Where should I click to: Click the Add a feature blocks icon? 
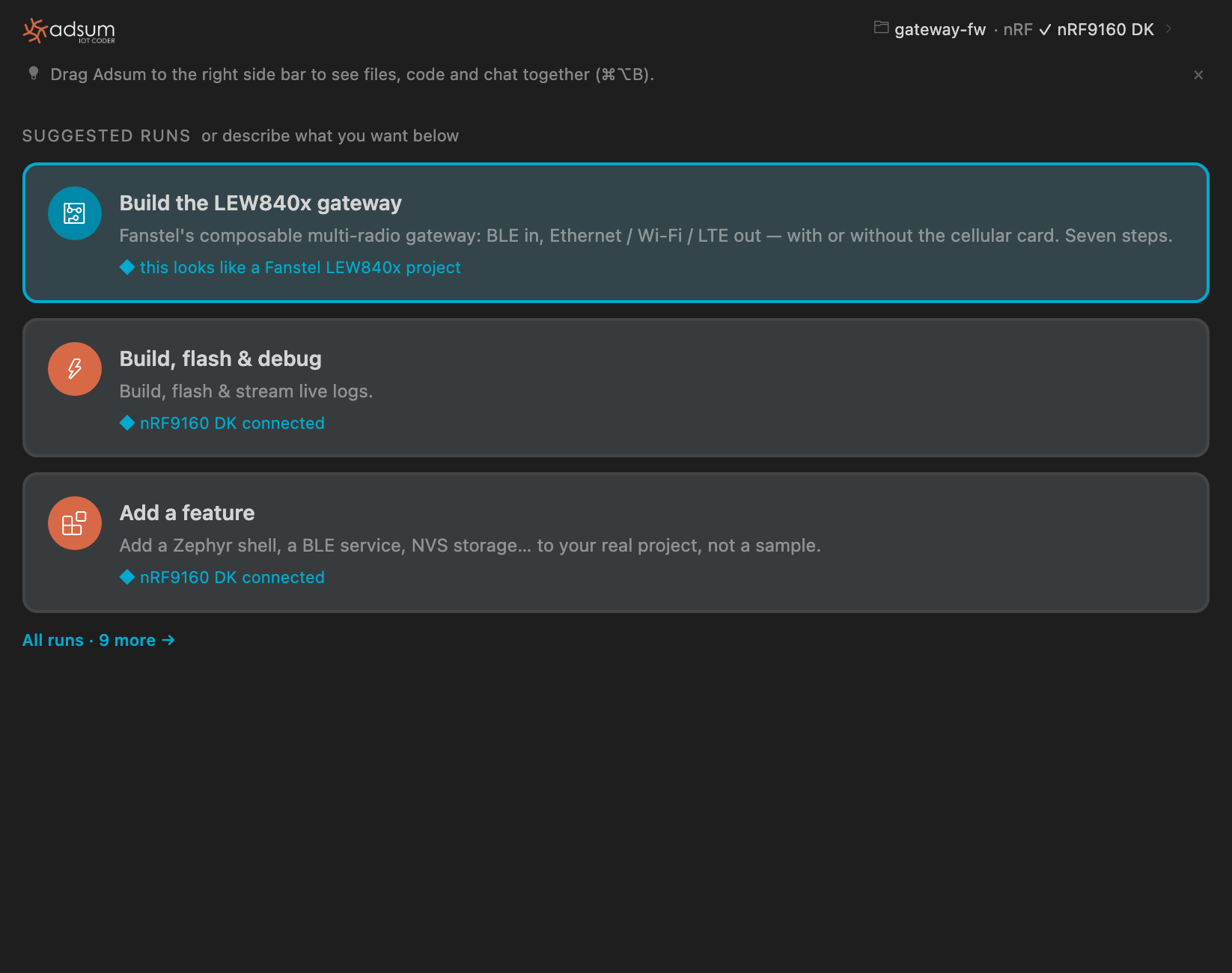tap(75, 523)
